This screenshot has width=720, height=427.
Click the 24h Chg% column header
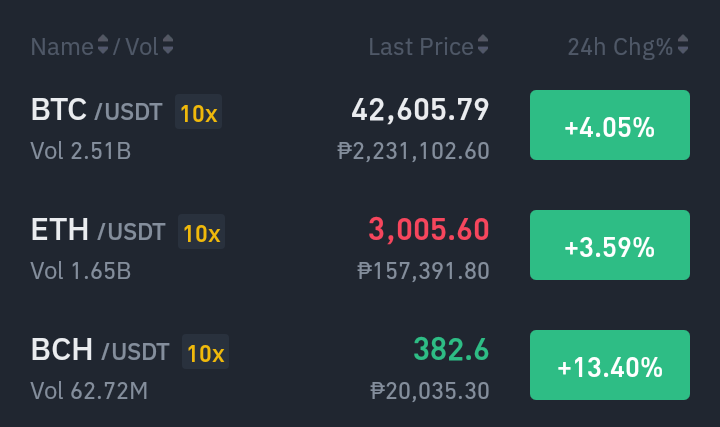tap(620, 47)
